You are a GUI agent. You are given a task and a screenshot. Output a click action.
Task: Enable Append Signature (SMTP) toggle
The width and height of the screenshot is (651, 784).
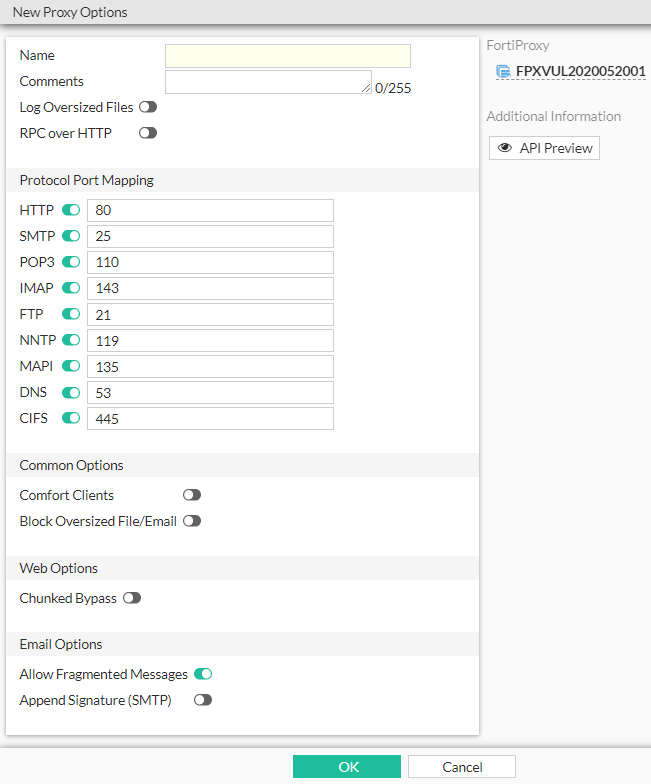coord(203,701)
